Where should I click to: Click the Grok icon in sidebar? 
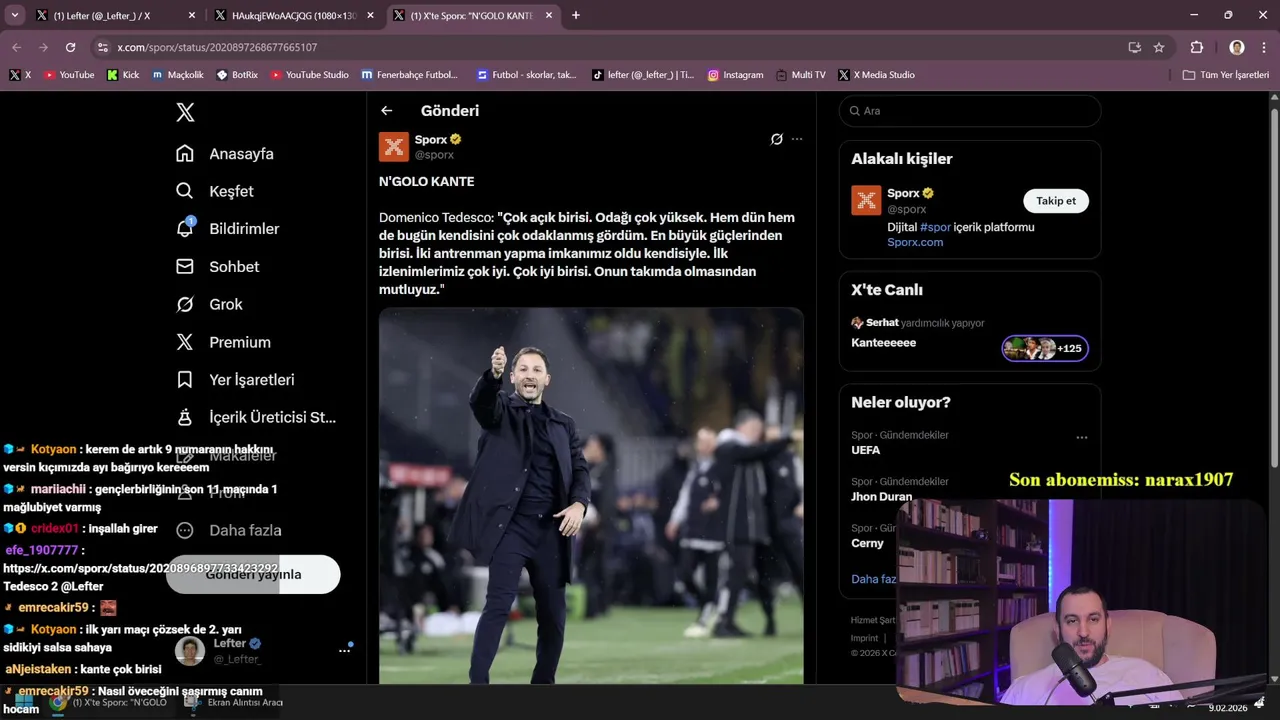(185, 304)
